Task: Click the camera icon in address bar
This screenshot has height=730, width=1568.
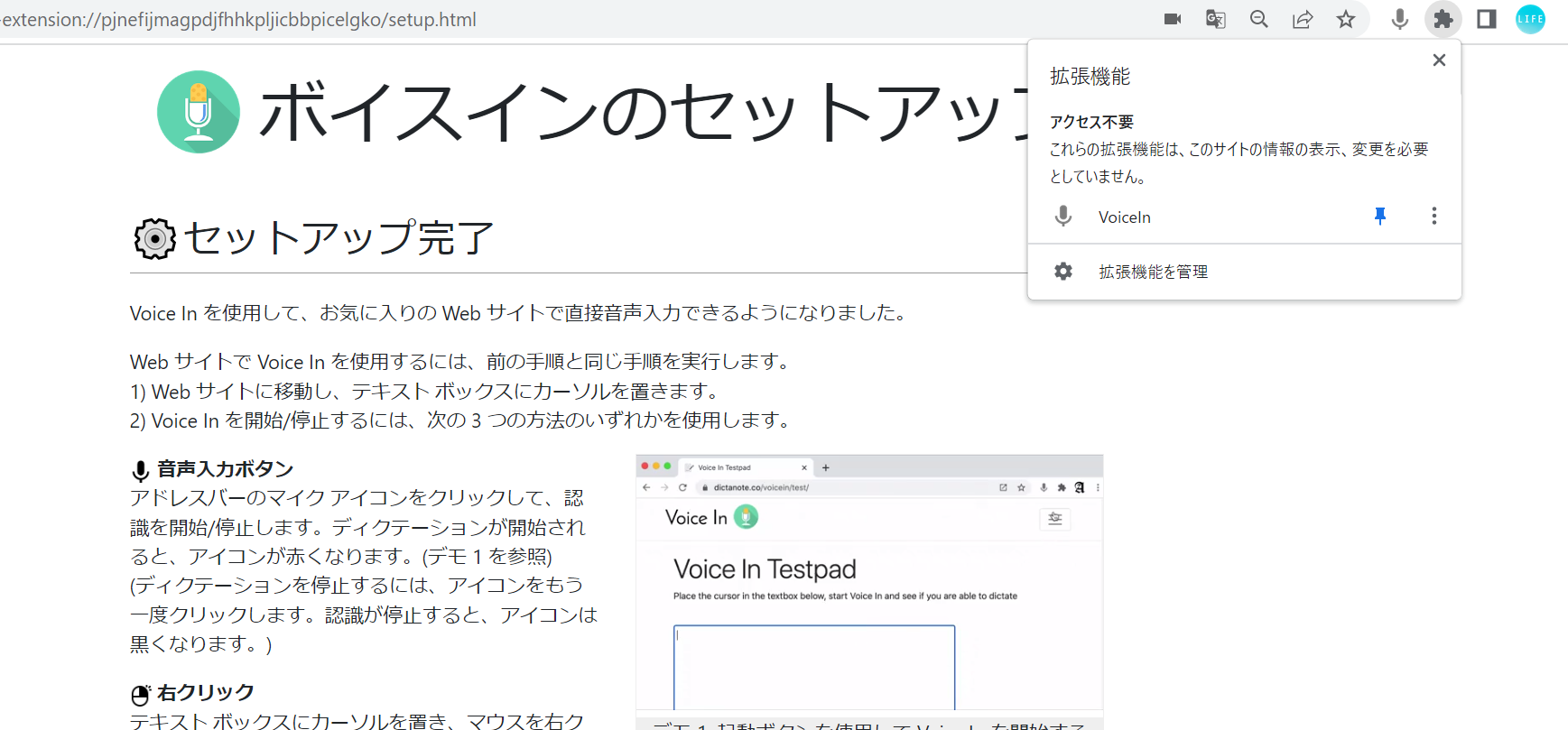Action: (1173, 19)
